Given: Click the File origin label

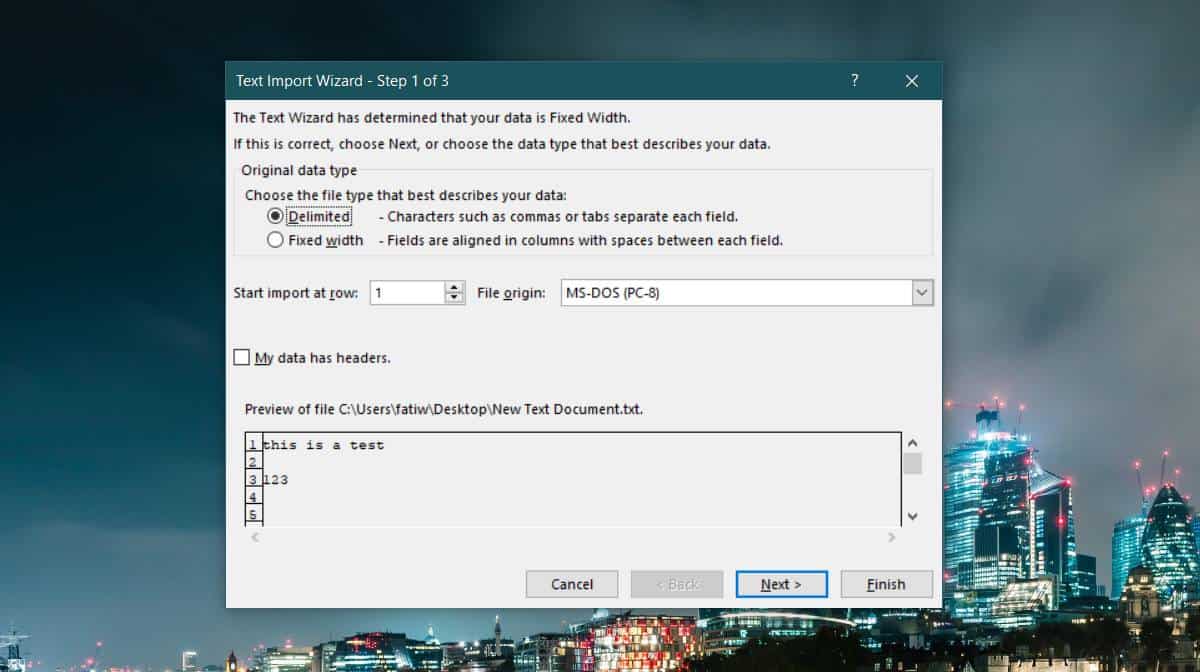Looking at the screenshot, I should (x=511, y=293).
